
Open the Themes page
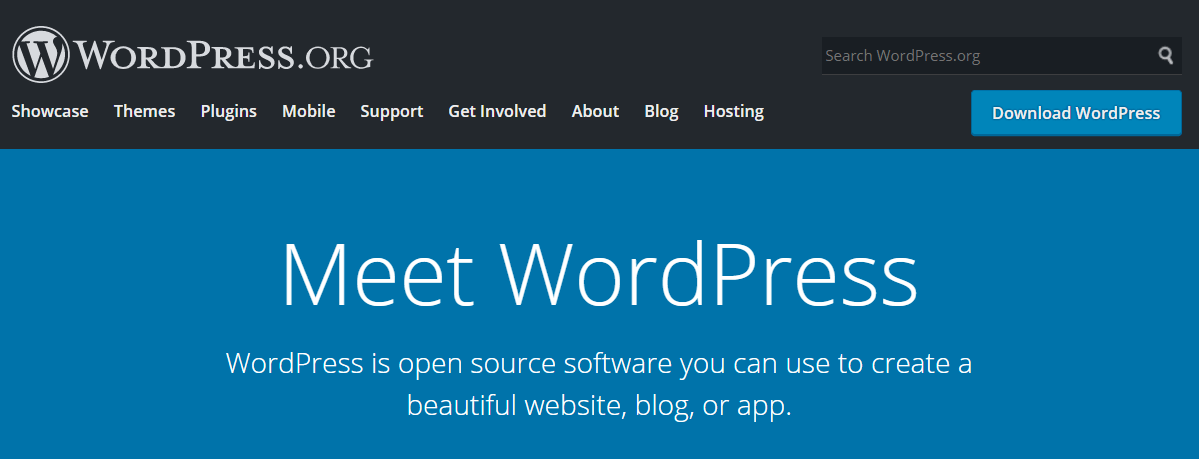[145, 112]
